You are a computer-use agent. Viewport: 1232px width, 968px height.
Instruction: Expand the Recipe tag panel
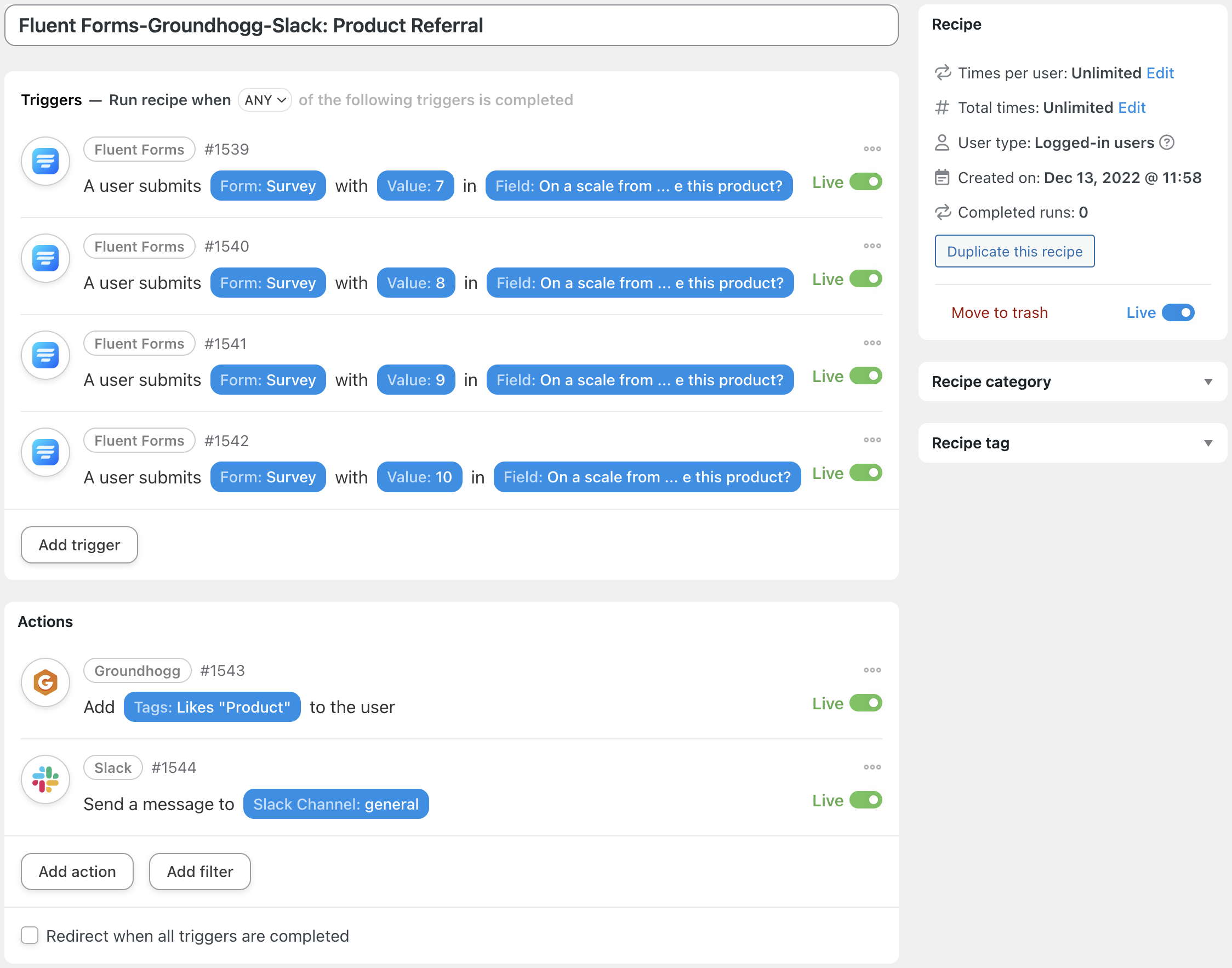1072,443
